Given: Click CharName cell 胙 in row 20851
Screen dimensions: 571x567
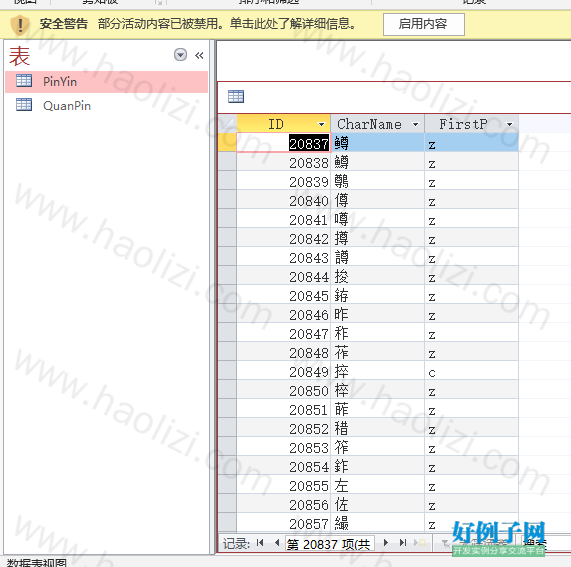Looking at the screenshot, I should [377, 409].
